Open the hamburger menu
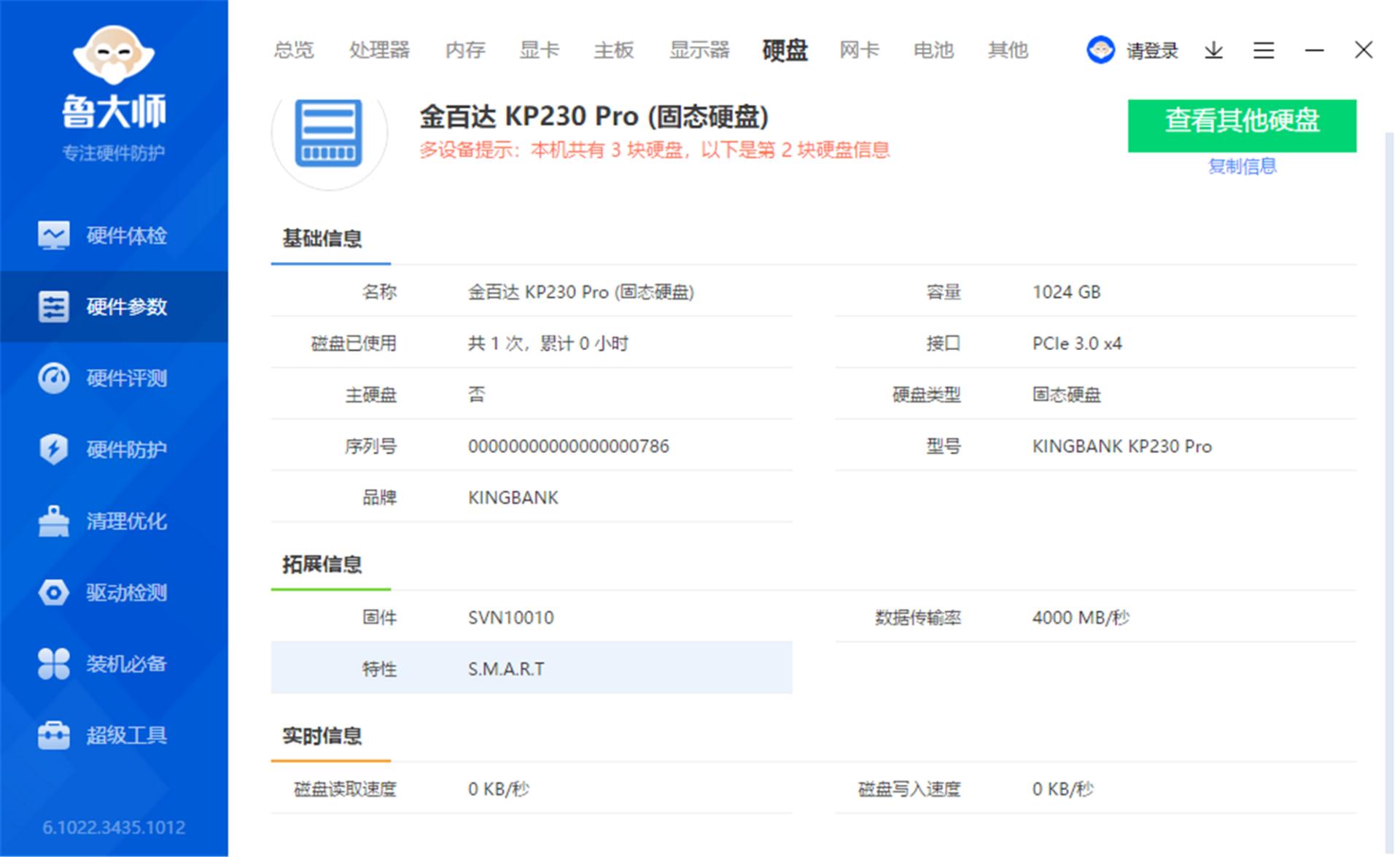1400x857 pixels. [1264, 50]
